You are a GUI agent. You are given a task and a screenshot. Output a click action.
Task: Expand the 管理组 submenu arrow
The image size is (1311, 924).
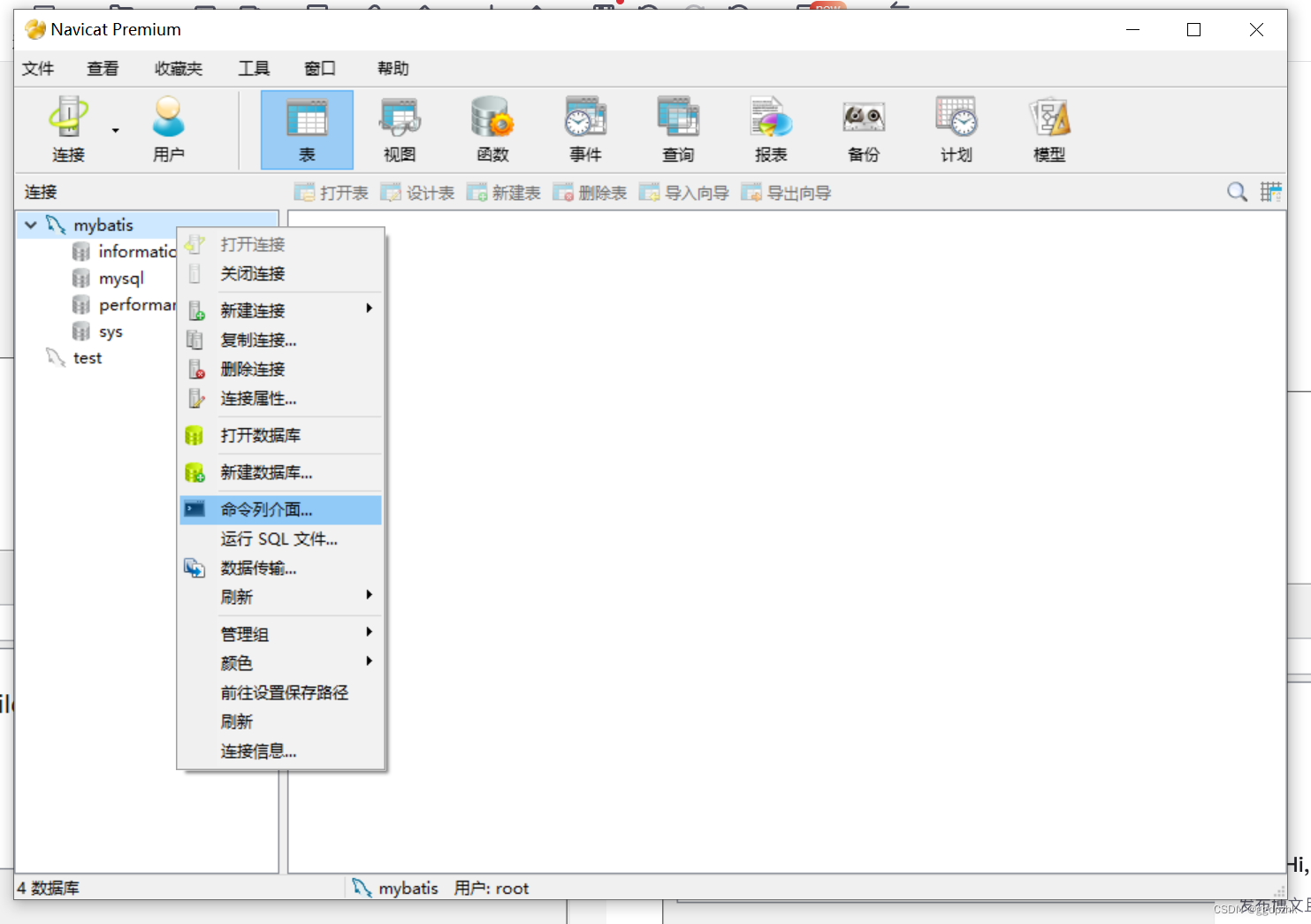coord(370,632)
